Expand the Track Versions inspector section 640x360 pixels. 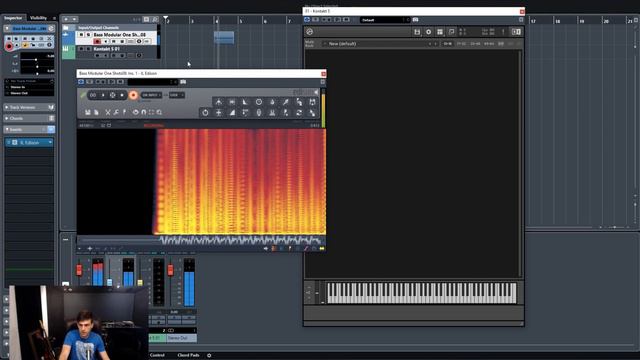pos(29,107)
